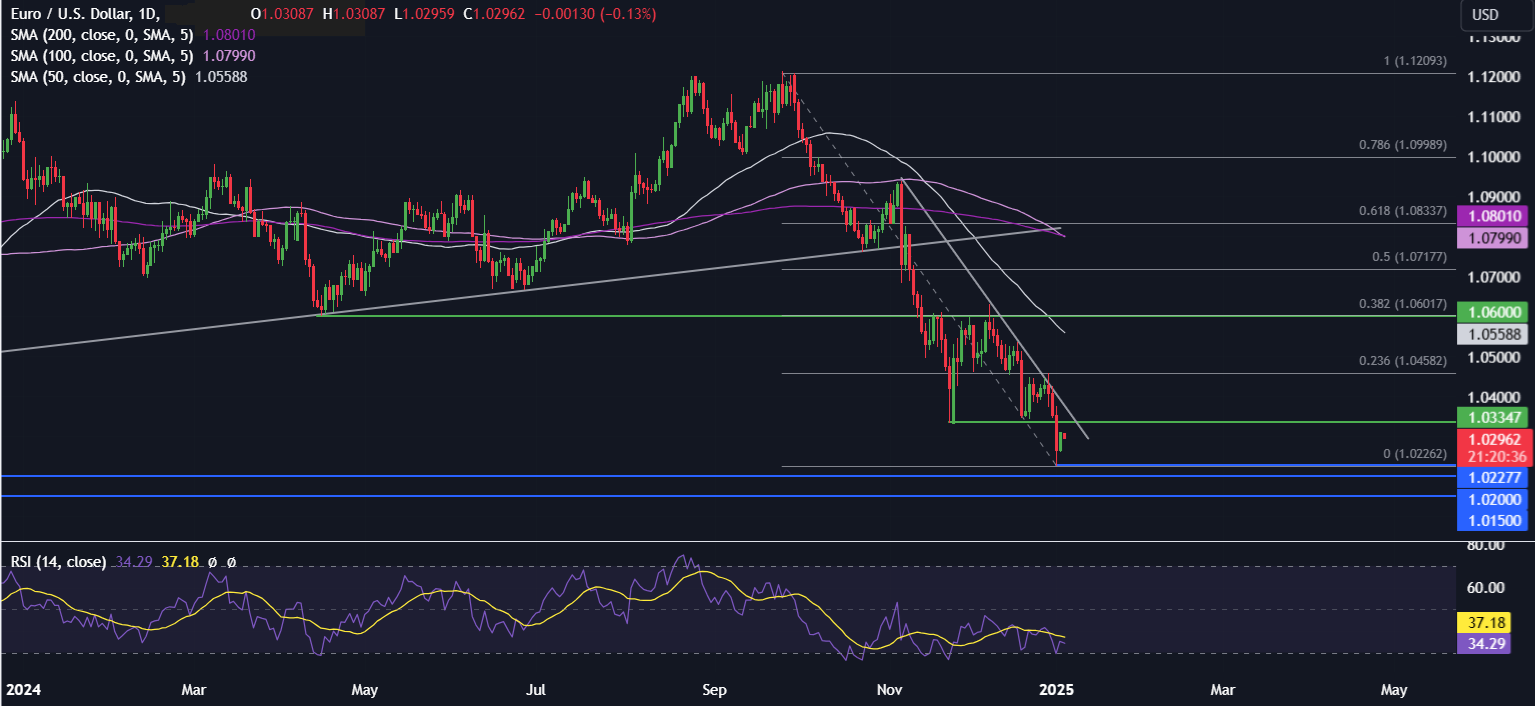Click 1.09000 on the price scale
This screenshot has height=706, width=1535.
1493,197
